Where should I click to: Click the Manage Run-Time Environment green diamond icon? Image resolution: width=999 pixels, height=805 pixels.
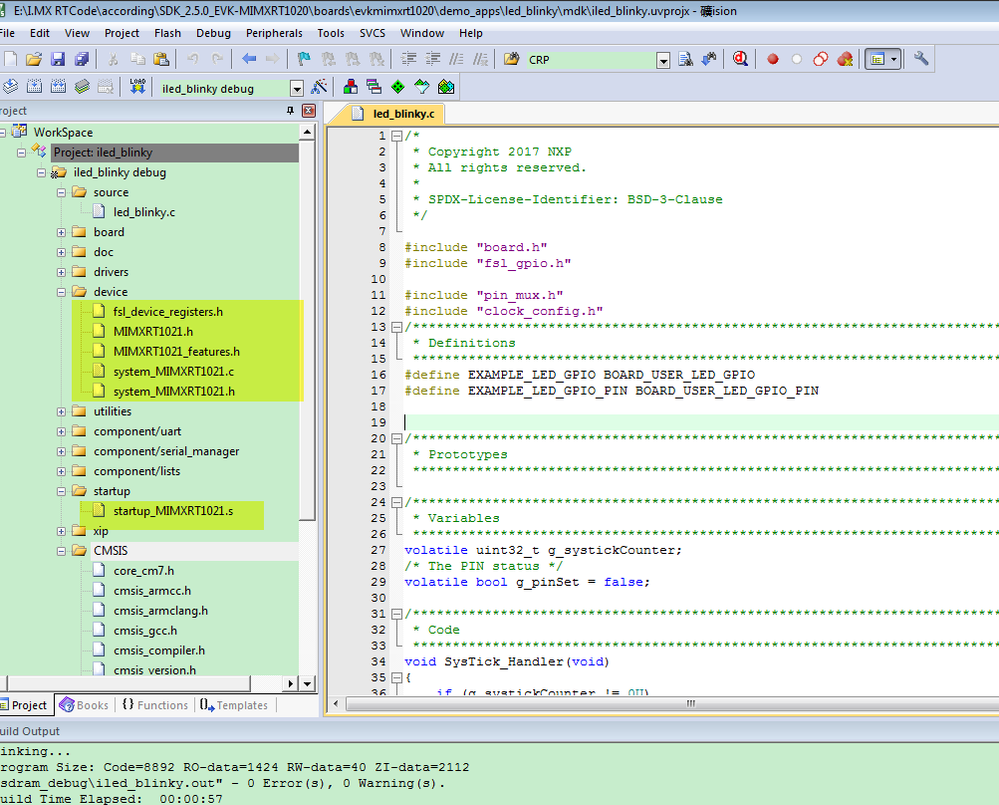point(398,87)
